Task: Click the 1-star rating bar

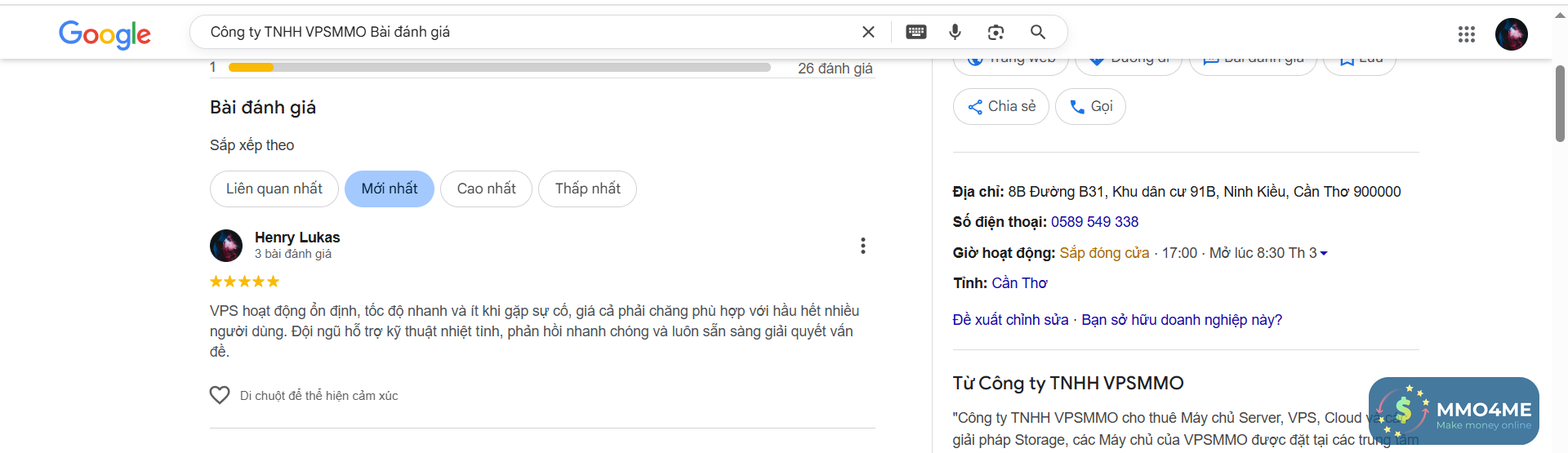Action: pyautogui.click(x=499, y=68)
